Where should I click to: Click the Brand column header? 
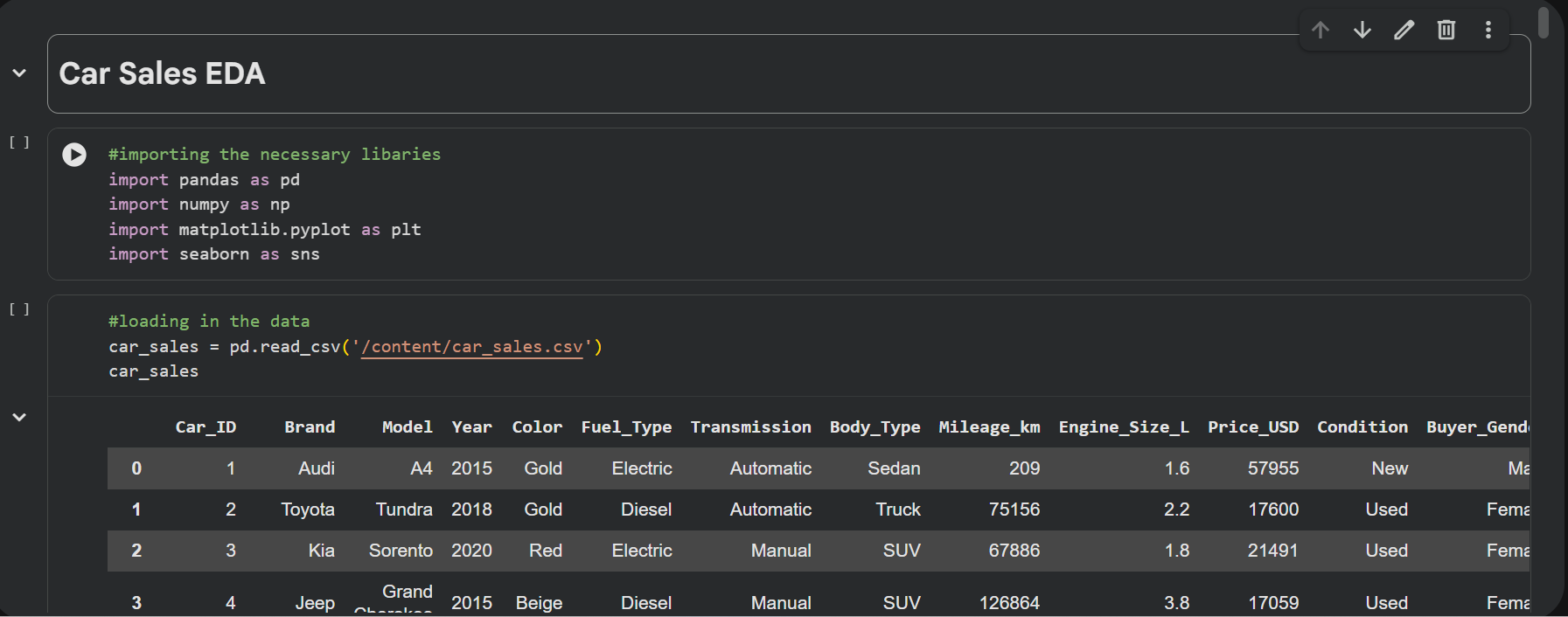point(310,427)
